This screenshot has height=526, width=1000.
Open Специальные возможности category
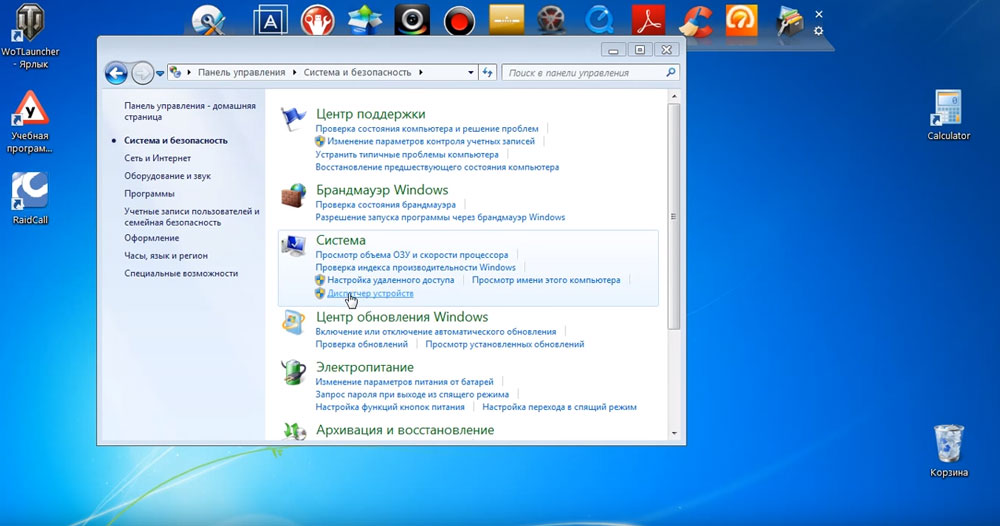tap(181, 274)
